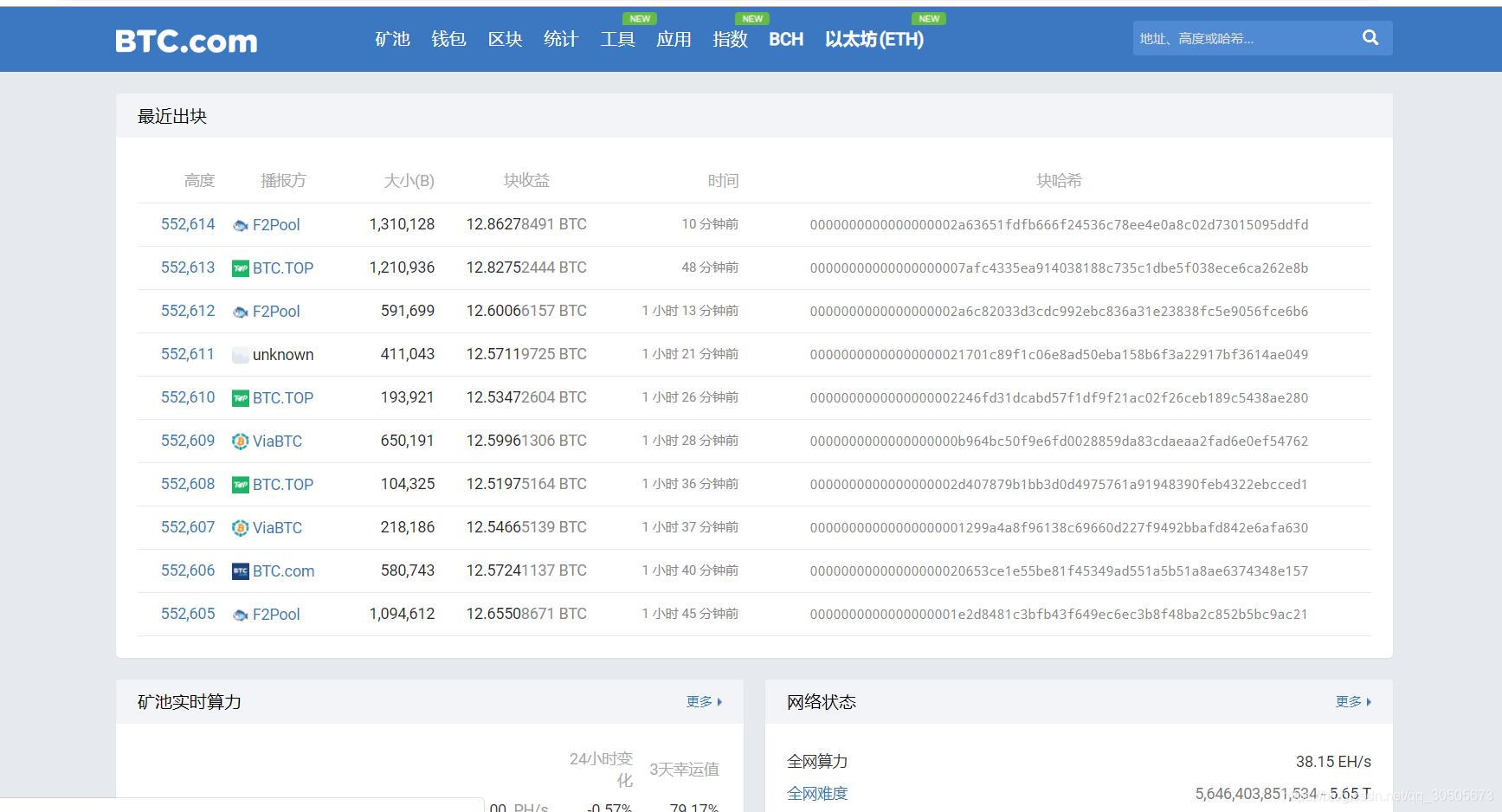The height and width of the screenshot is (812, 1502).
Task: Open the 统计 menu
Action: 561,39
